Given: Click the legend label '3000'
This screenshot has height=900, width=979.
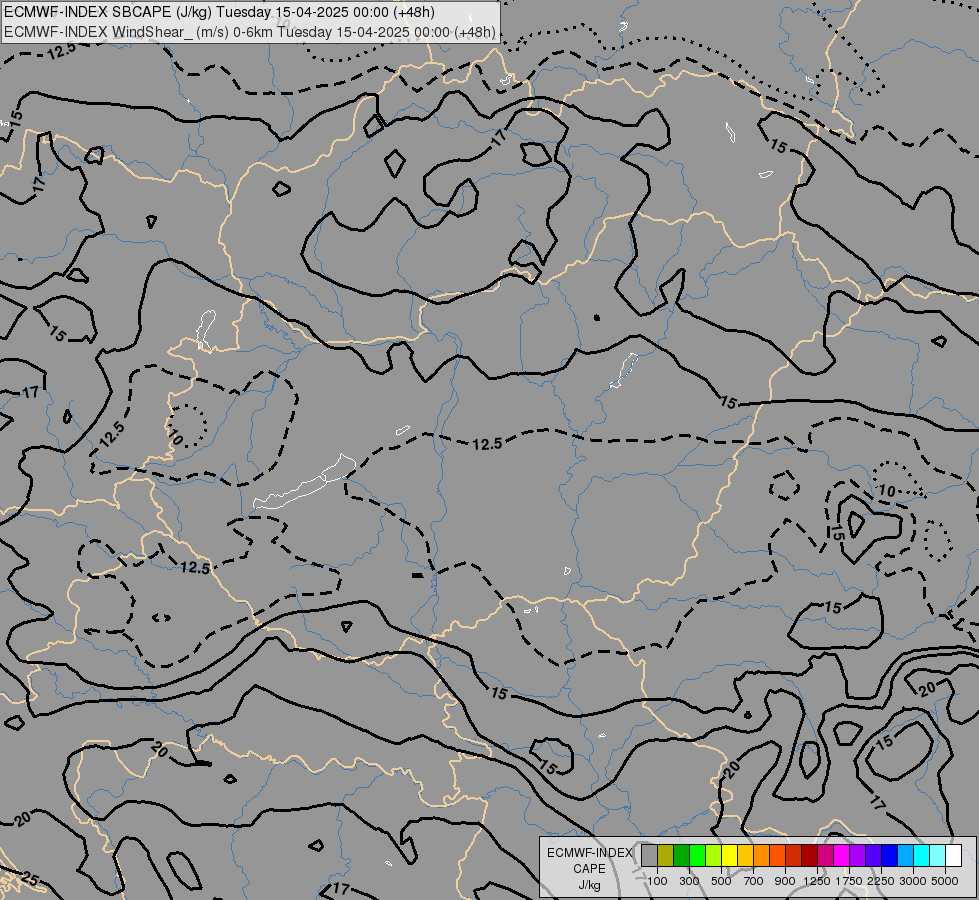Looking at the screenshot, I should pyautogui.click(x=912, y=881).
